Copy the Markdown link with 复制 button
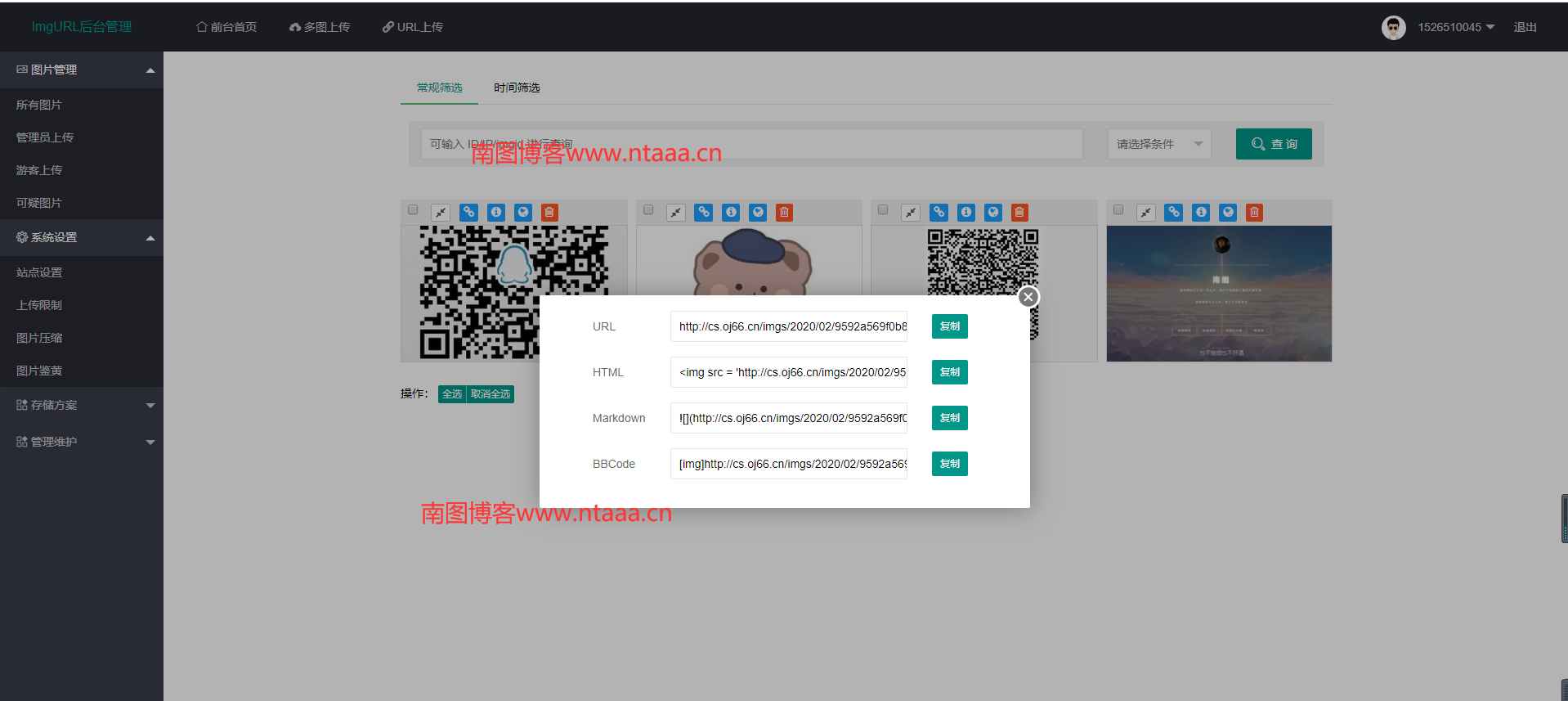 [x=949, y=418]
